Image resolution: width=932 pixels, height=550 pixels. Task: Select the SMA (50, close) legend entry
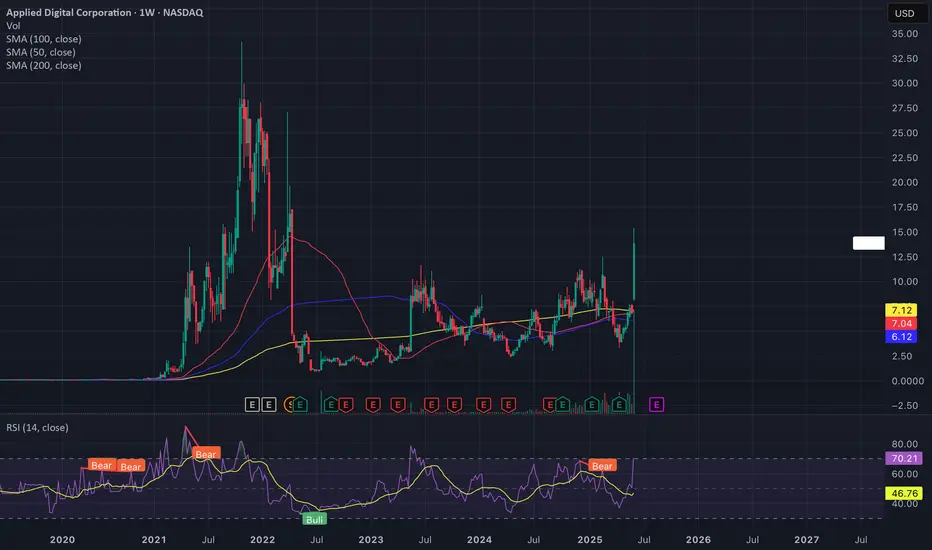(x=40, y=52)
